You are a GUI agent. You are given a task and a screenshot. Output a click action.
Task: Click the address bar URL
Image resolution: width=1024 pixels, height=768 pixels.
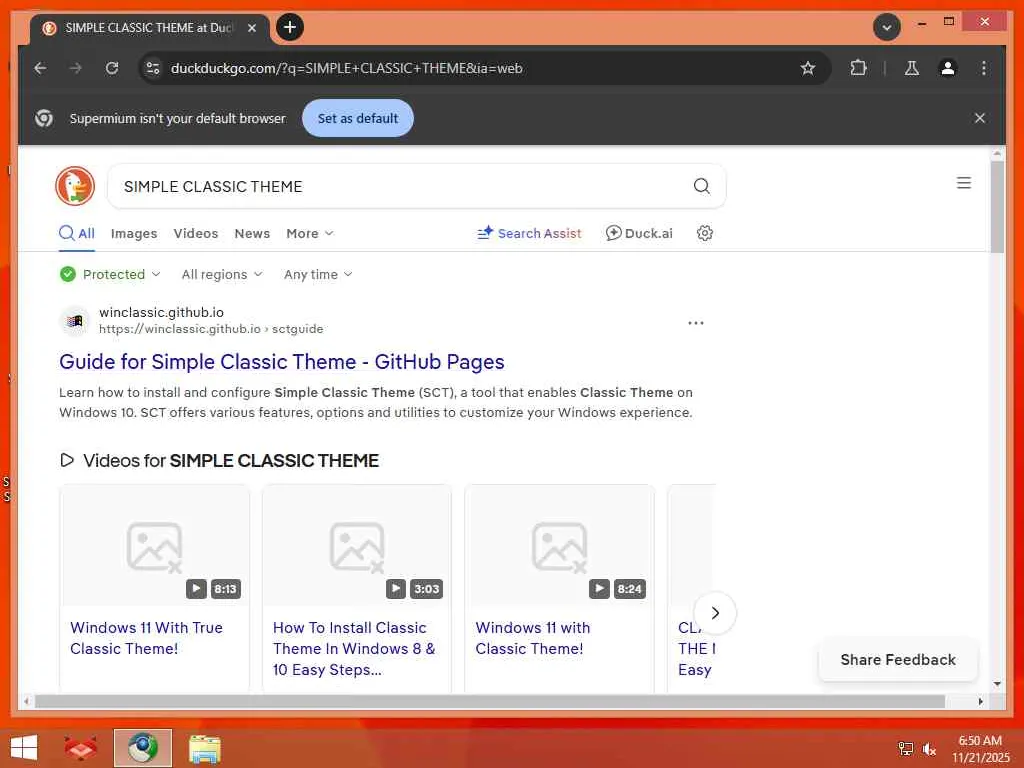pos(346,68)
